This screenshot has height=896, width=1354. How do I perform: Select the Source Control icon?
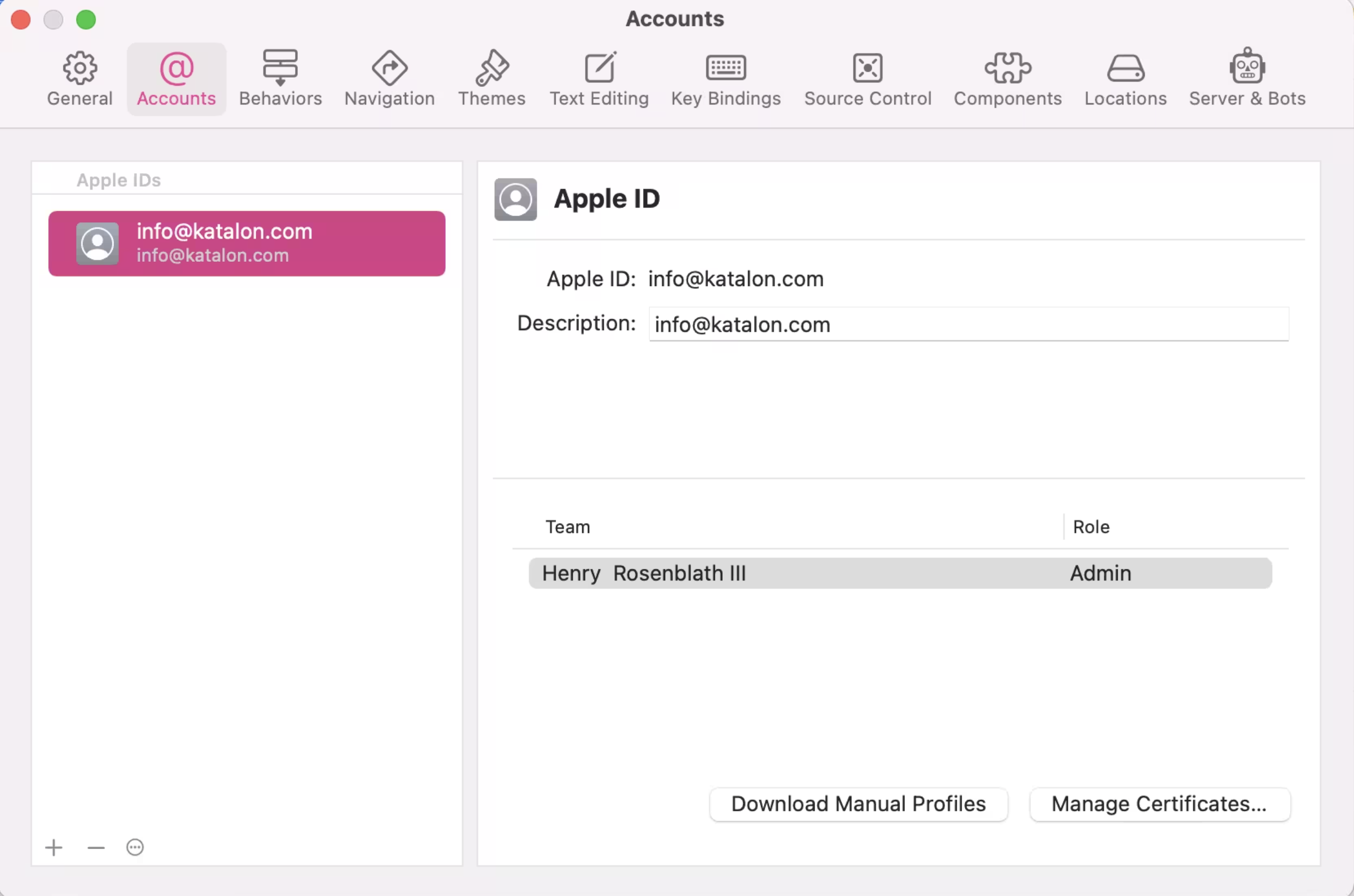(x=867, y=78)
